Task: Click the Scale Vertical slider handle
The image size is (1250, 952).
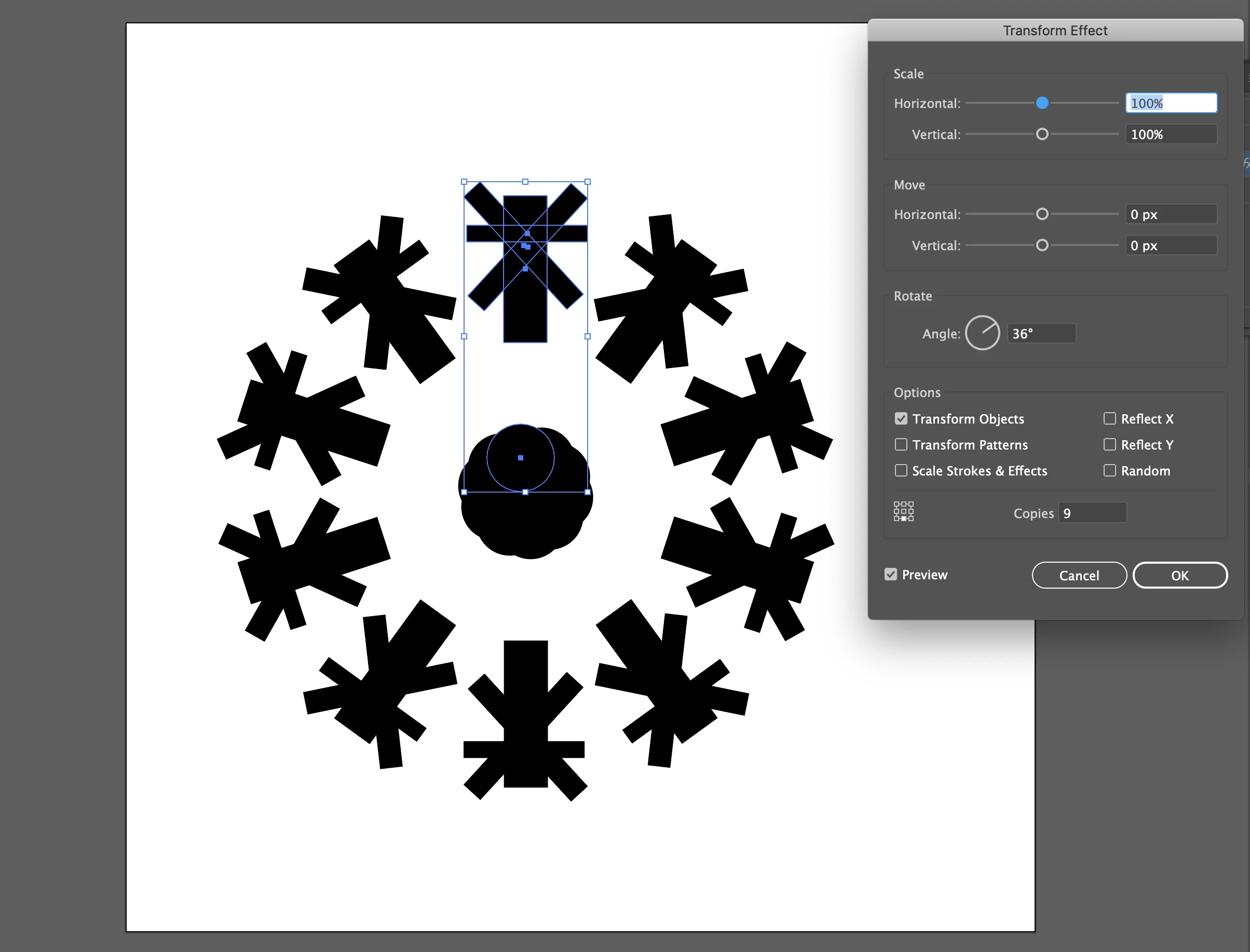Action: (x=1042, y=134)
